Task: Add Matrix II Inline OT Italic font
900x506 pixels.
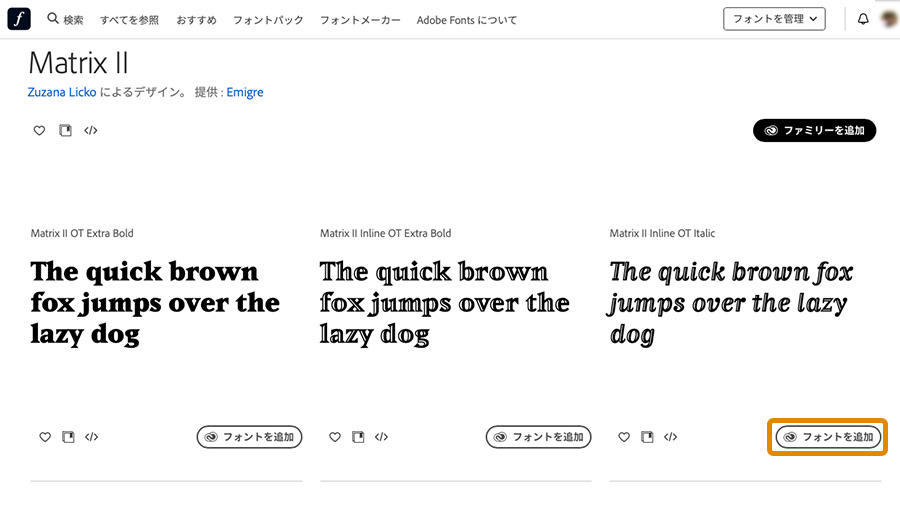Action: tap(829, 437)
